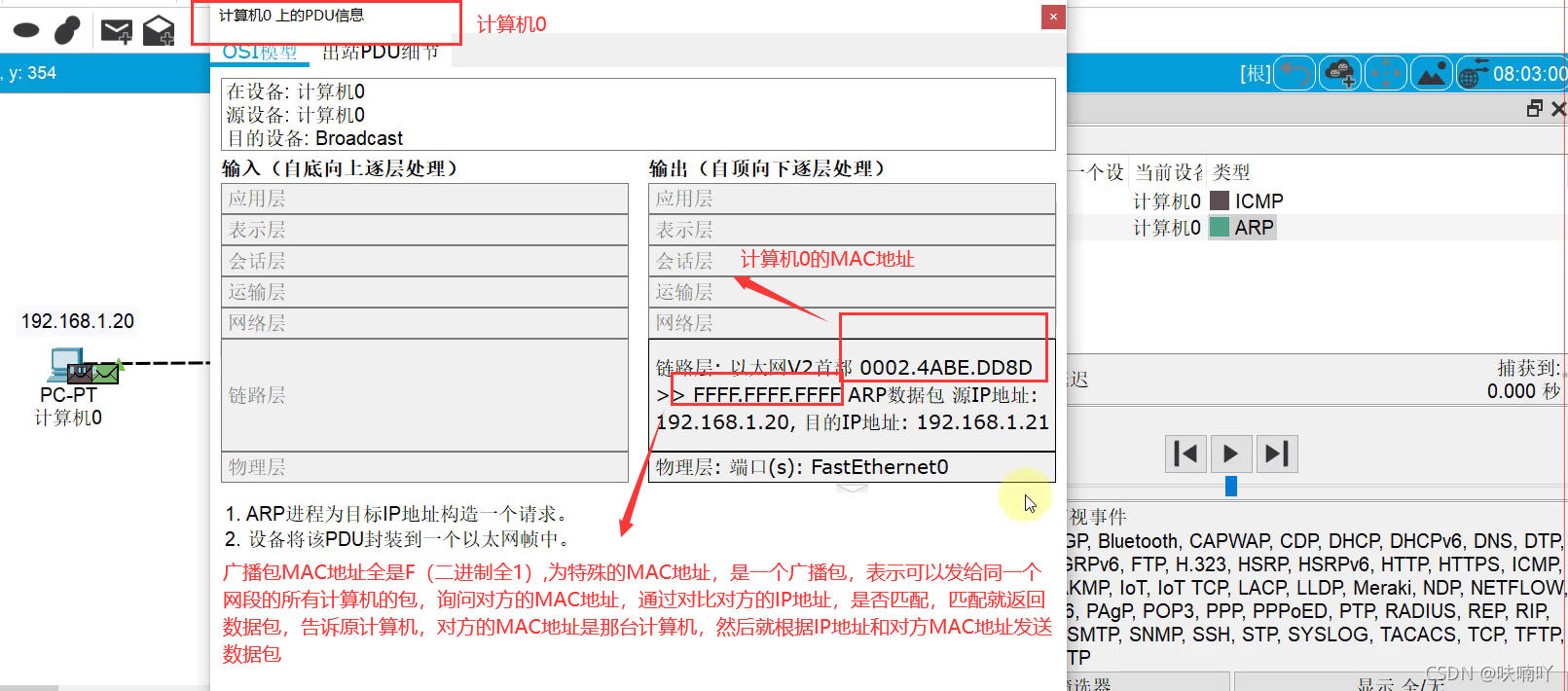
Task: Click the PC-PT 计算机0 device icon
Action: pos(65,365)
